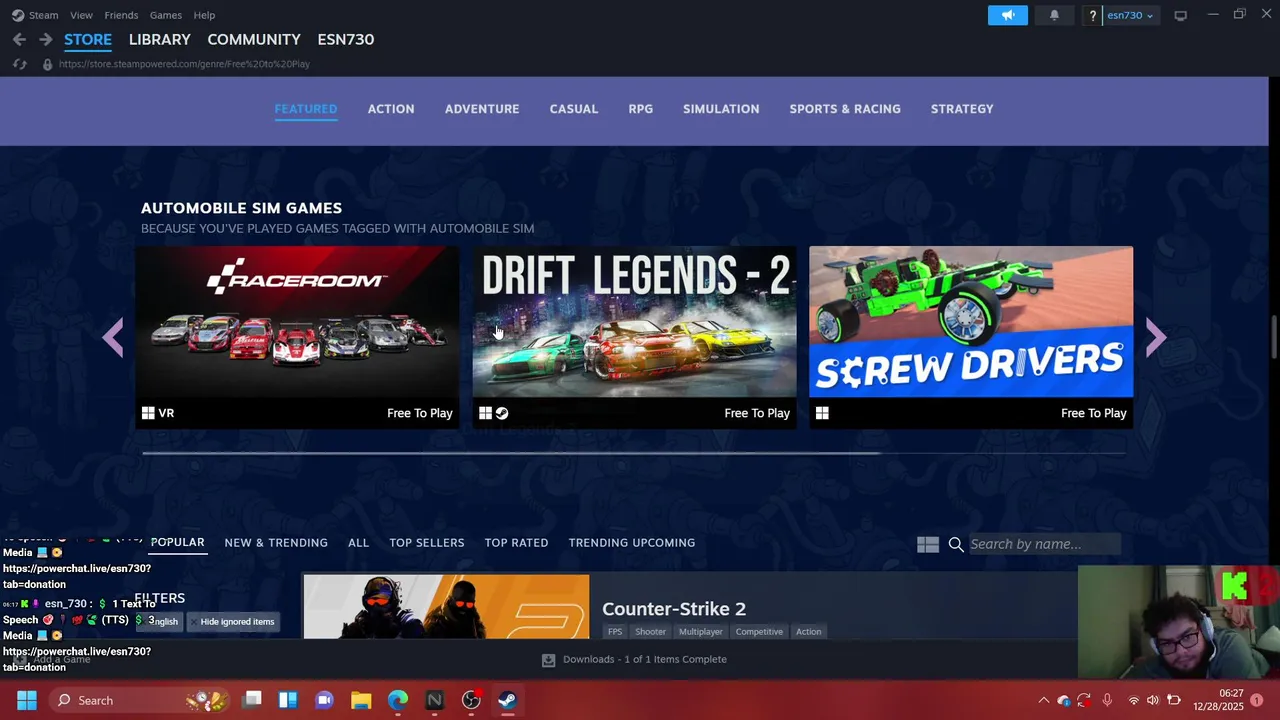
Task: Open the volume control in system tray
Action: (1153, 700)
